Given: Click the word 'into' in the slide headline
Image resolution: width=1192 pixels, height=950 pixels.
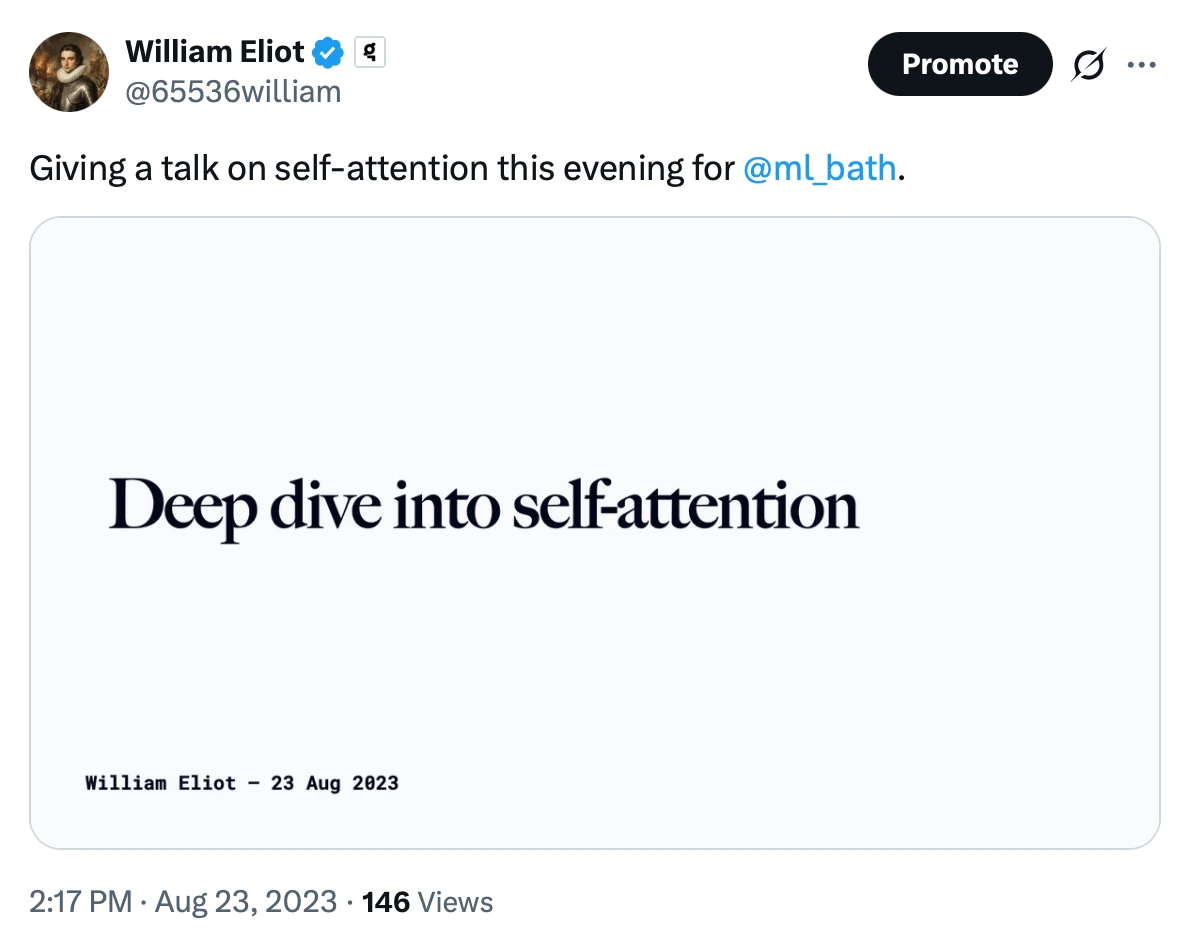Looking at the screenshot, I should [447, 506].
